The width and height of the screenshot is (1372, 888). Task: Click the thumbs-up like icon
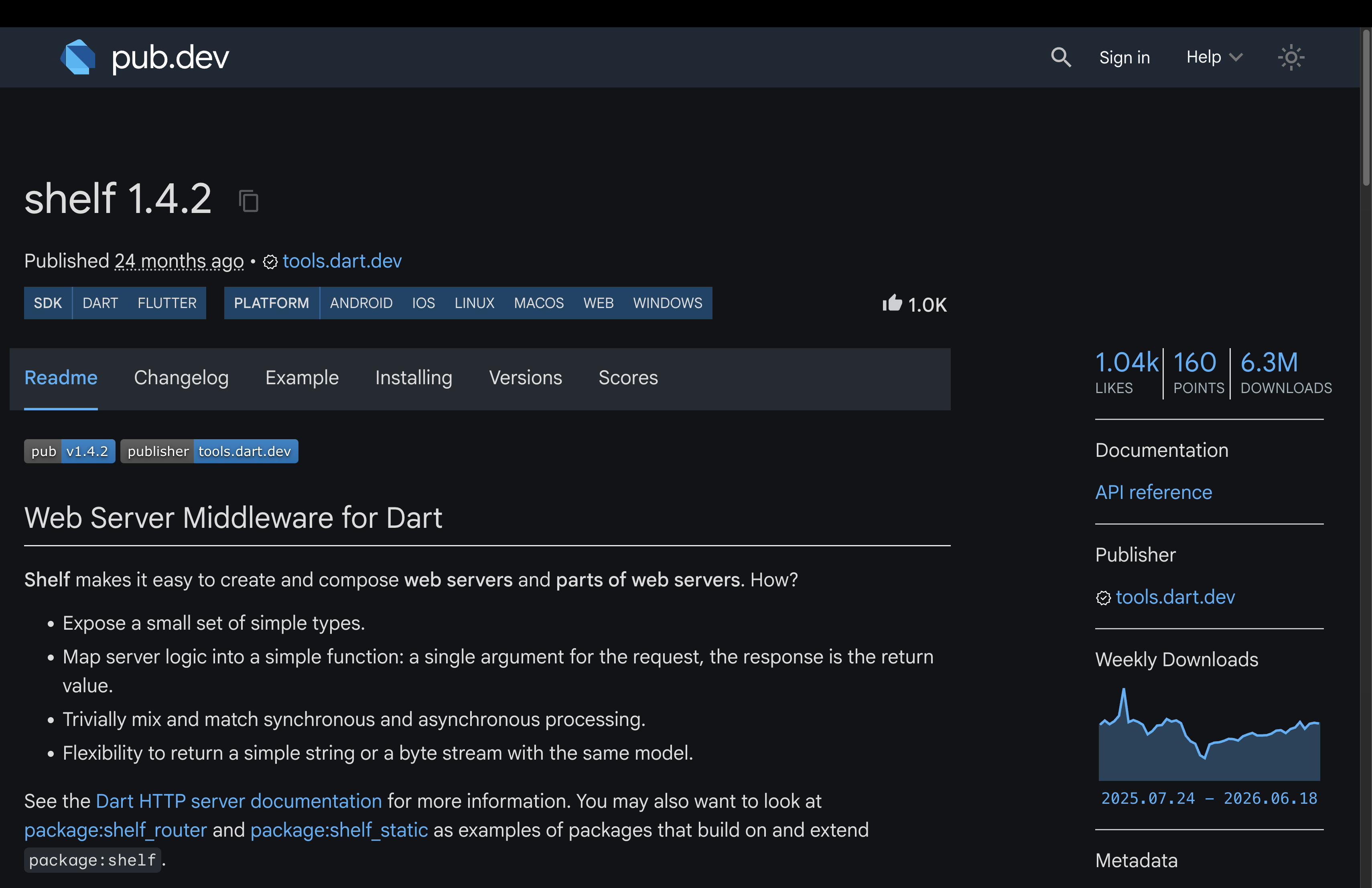[x=892, y=303]
